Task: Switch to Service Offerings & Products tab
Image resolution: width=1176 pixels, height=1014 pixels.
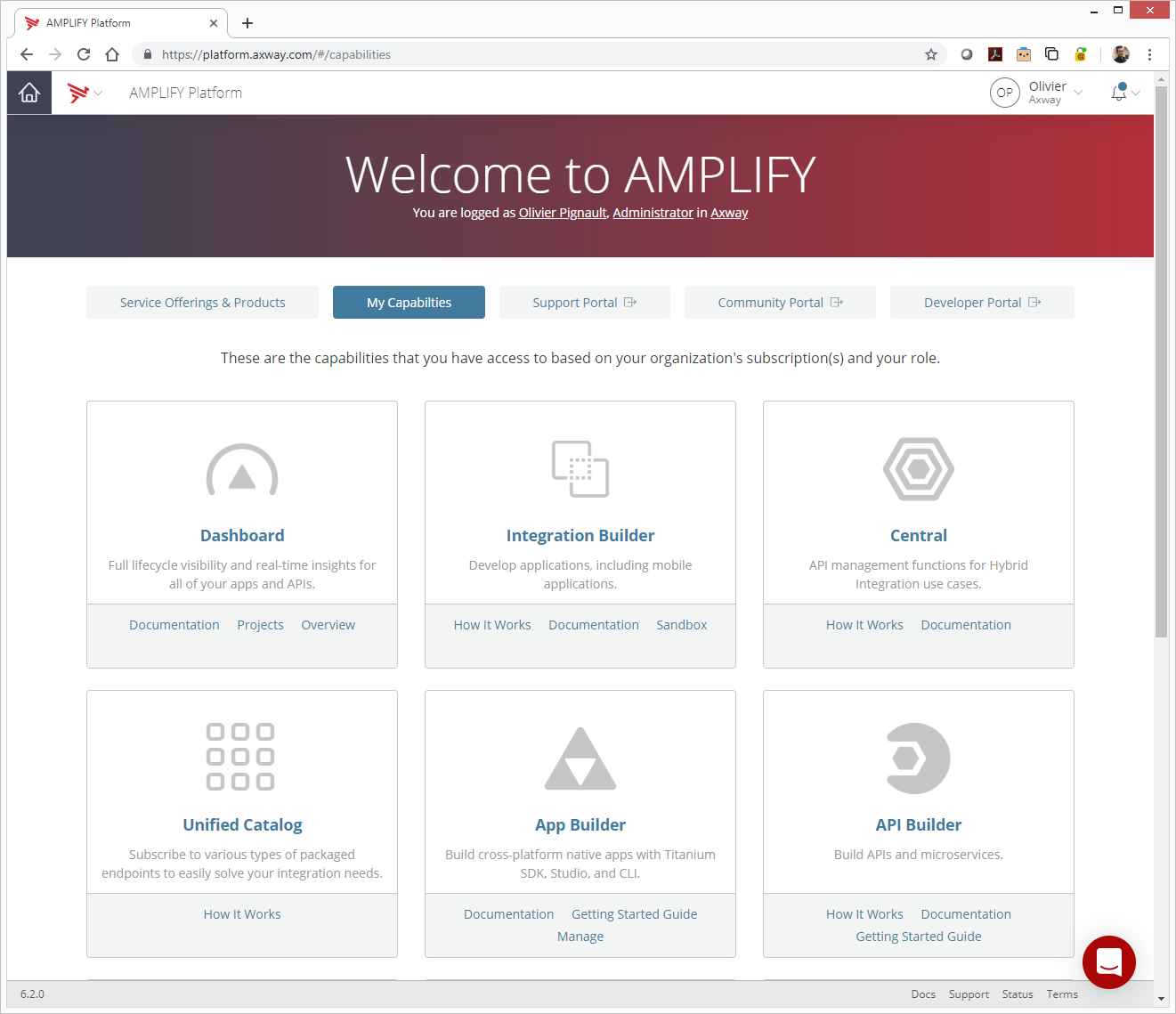Action: point(202,303)
